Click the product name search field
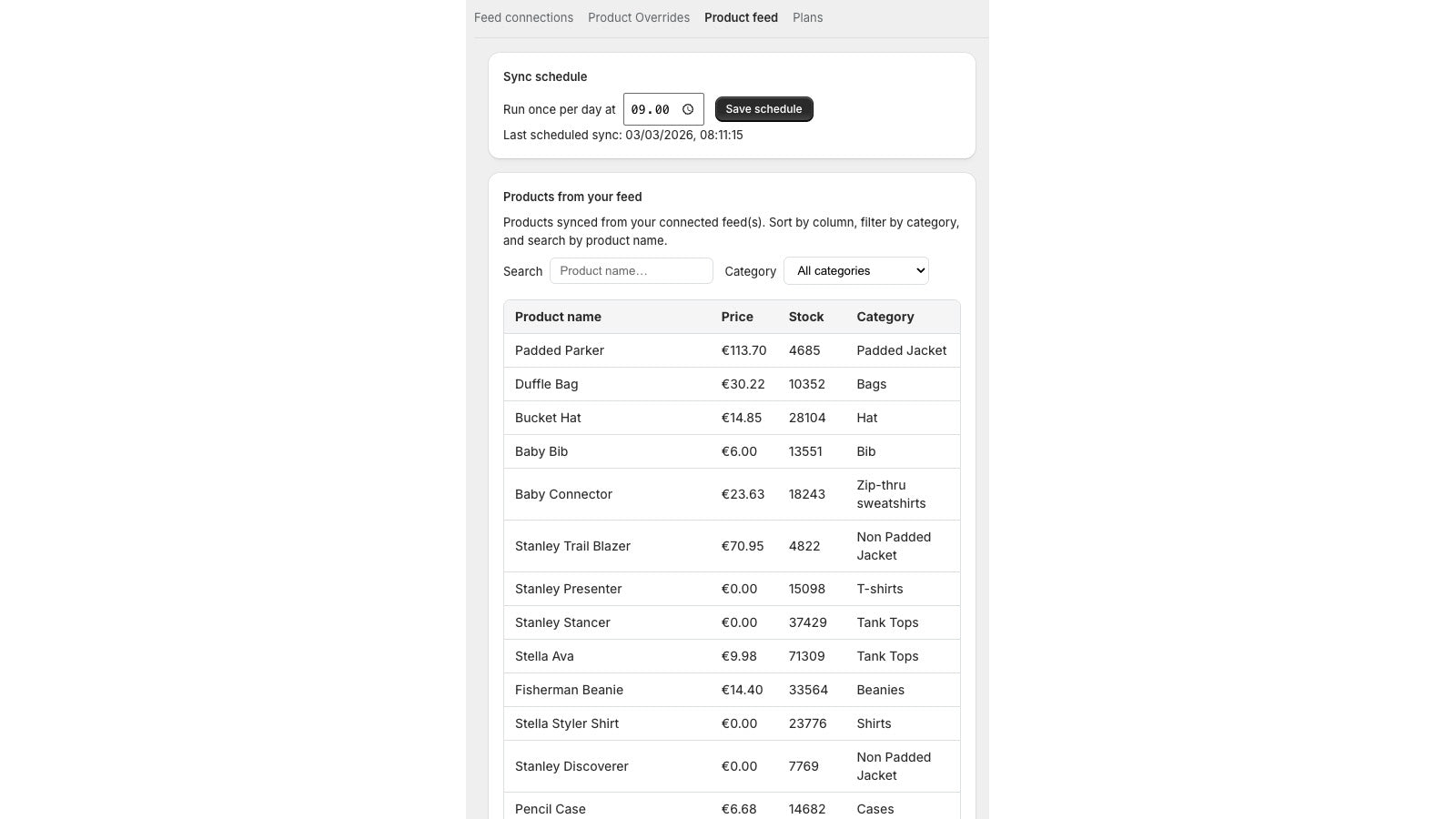This screenshot has width=1456, height=819. pyautogui.click(x=631, y=270)
